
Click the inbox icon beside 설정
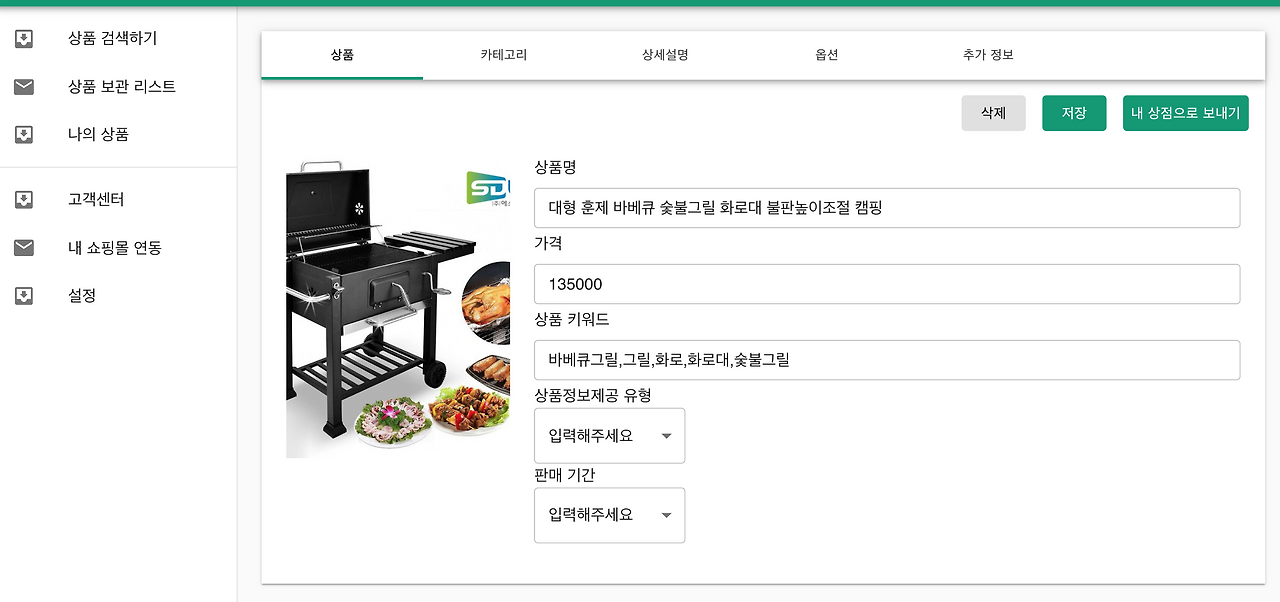tap(24, 296)
